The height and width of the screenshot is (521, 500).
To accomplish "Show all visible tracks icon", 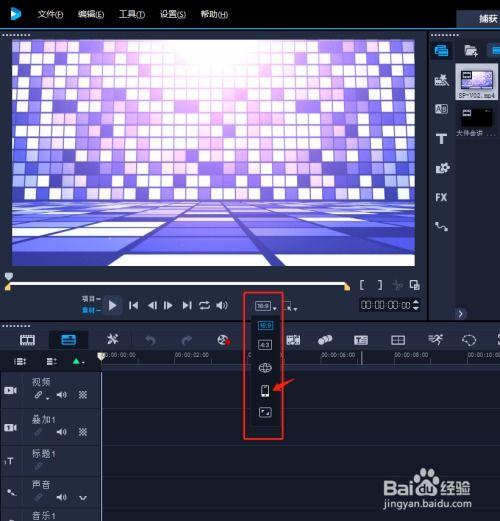I will [20, 362].
